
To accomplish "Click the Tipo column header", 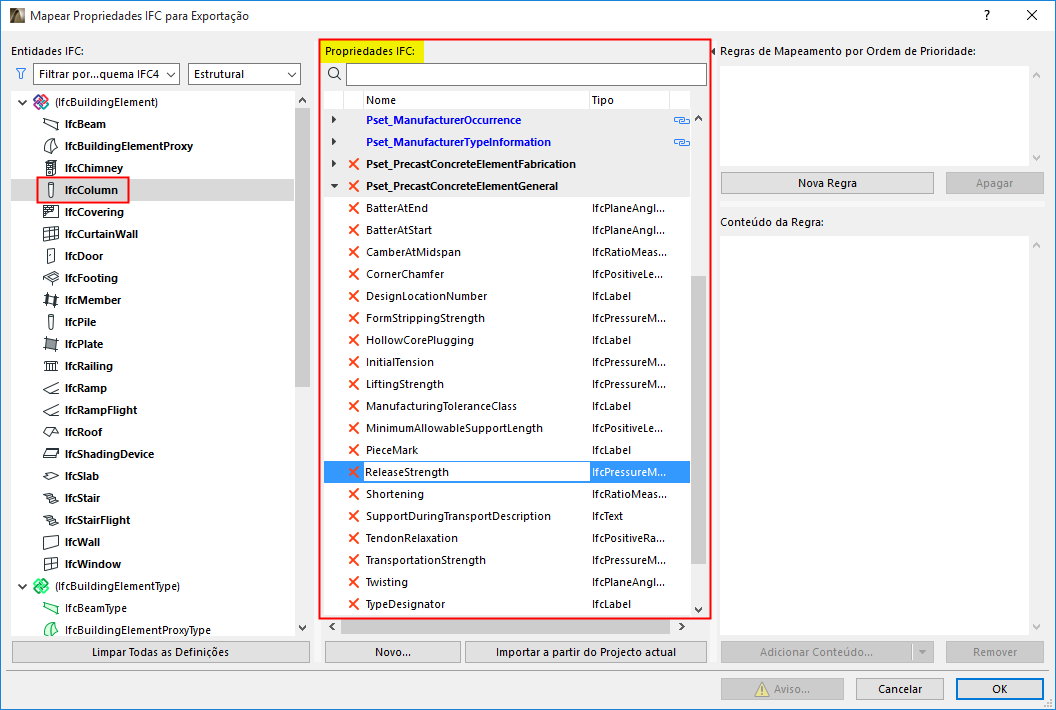I will pos(629,100).
